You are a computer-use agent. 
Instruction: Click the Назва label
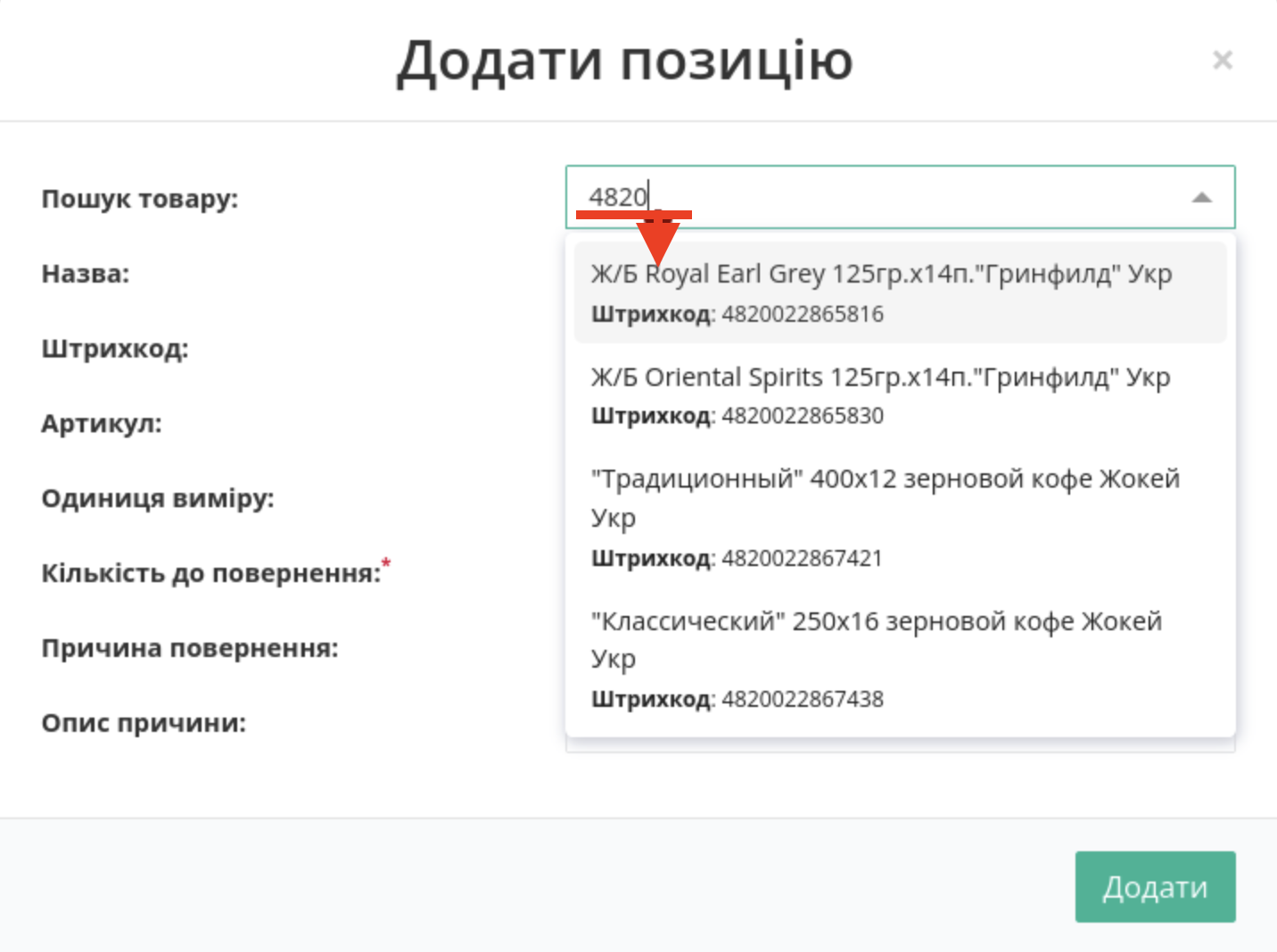[86, 274]
